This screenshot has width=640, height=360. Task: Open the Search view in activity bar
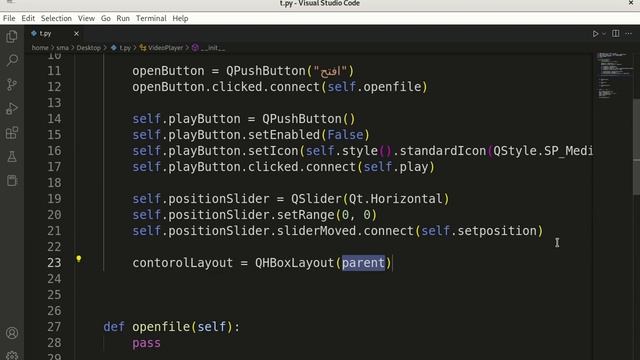tap(12, 60)
